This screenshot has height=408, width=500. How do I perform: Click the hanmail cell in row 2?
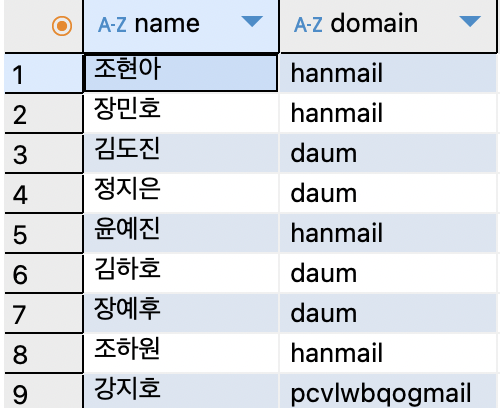tap(388, 113)
